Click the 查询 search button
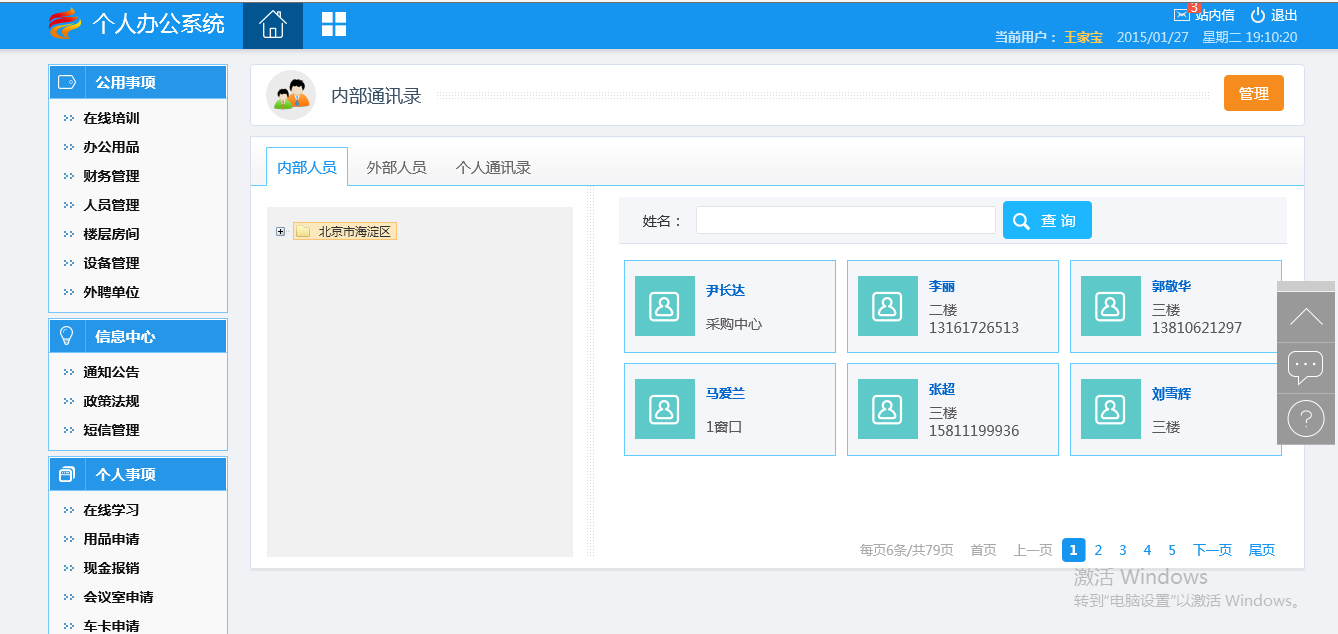Image resolution: width=1338 pixels, height=634 pixels. 1047,220
